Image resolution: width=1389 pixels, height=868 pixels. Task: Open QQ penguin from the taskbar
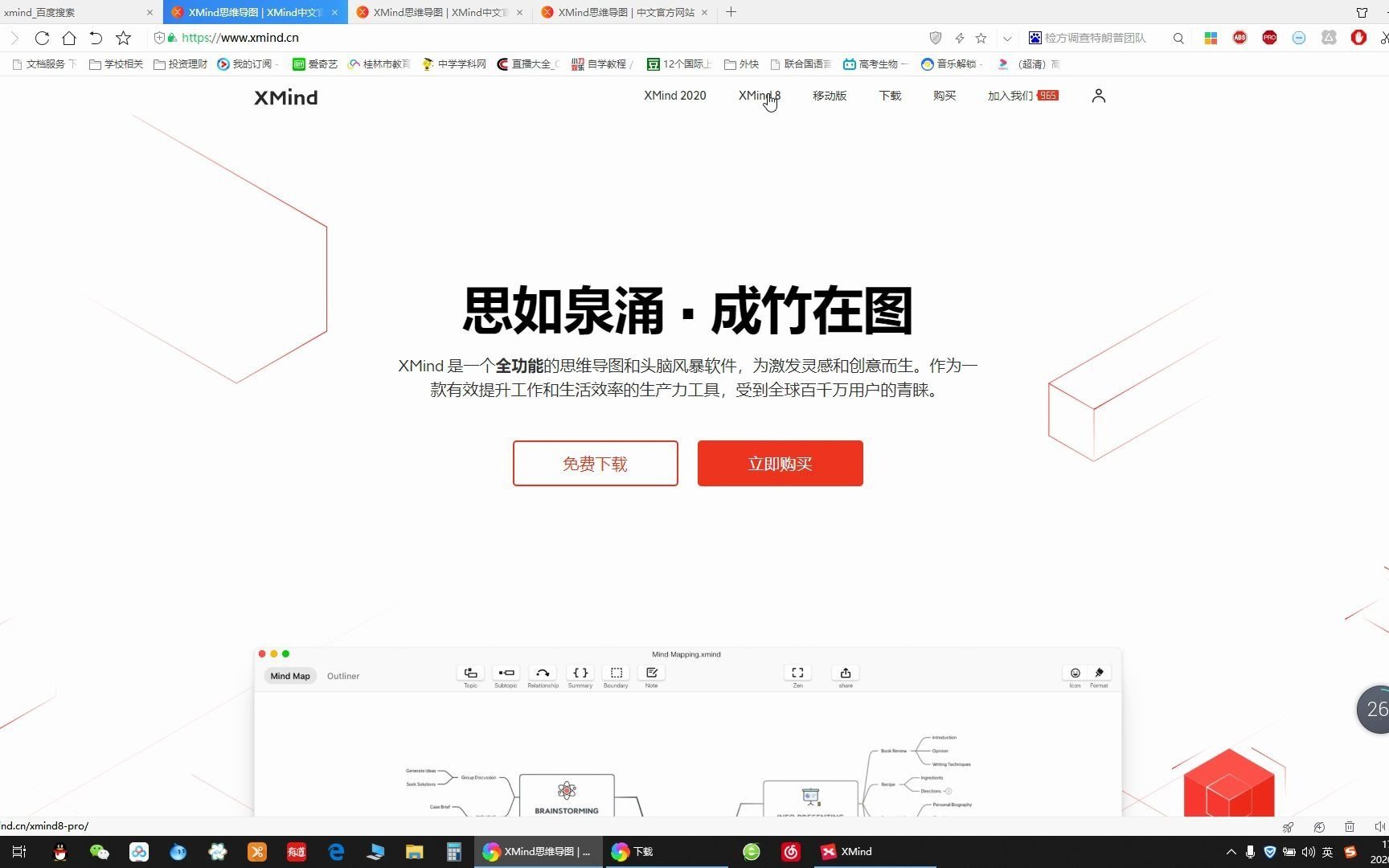[59, 852]
